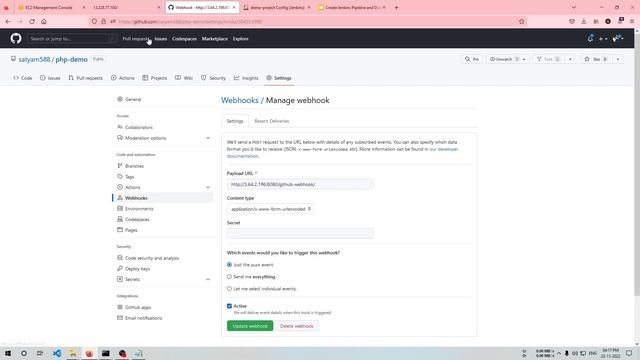Open the list all tabs chevron
The image size is (640, 360).
point(574,7)
